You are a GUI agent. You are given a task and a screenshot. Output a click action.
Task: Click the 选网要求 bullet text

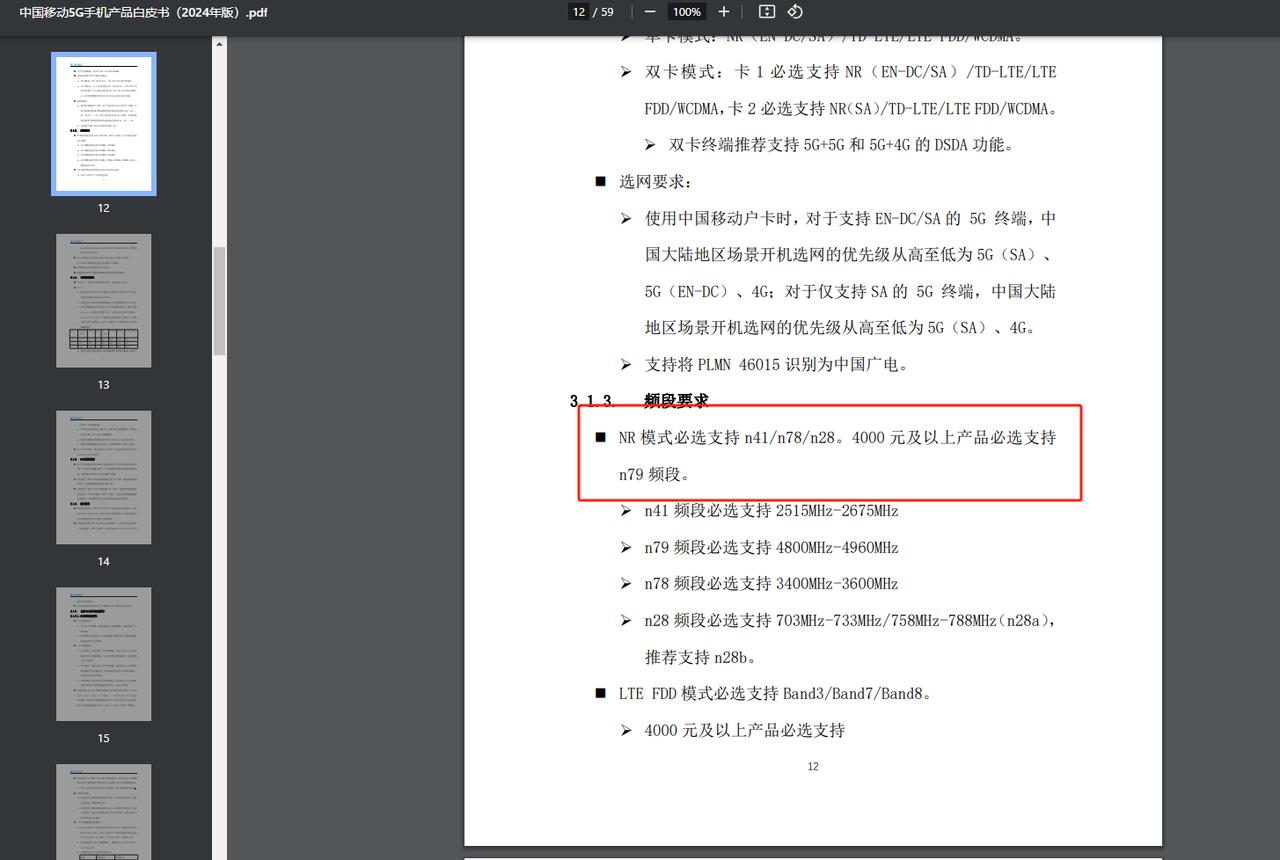(655, 182)
